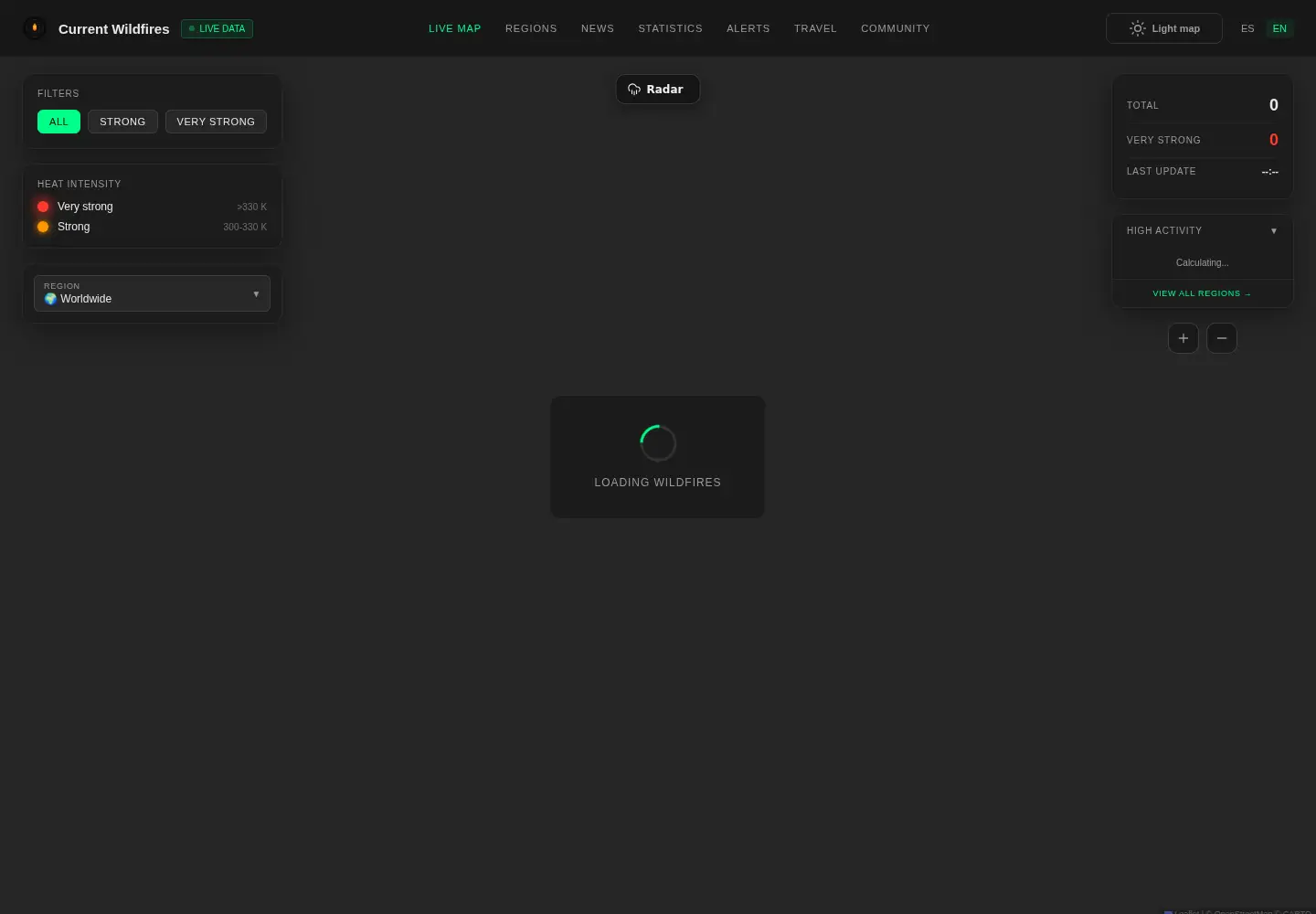
Task: Click the TOTAL count value
Action: click(1274, 105)
